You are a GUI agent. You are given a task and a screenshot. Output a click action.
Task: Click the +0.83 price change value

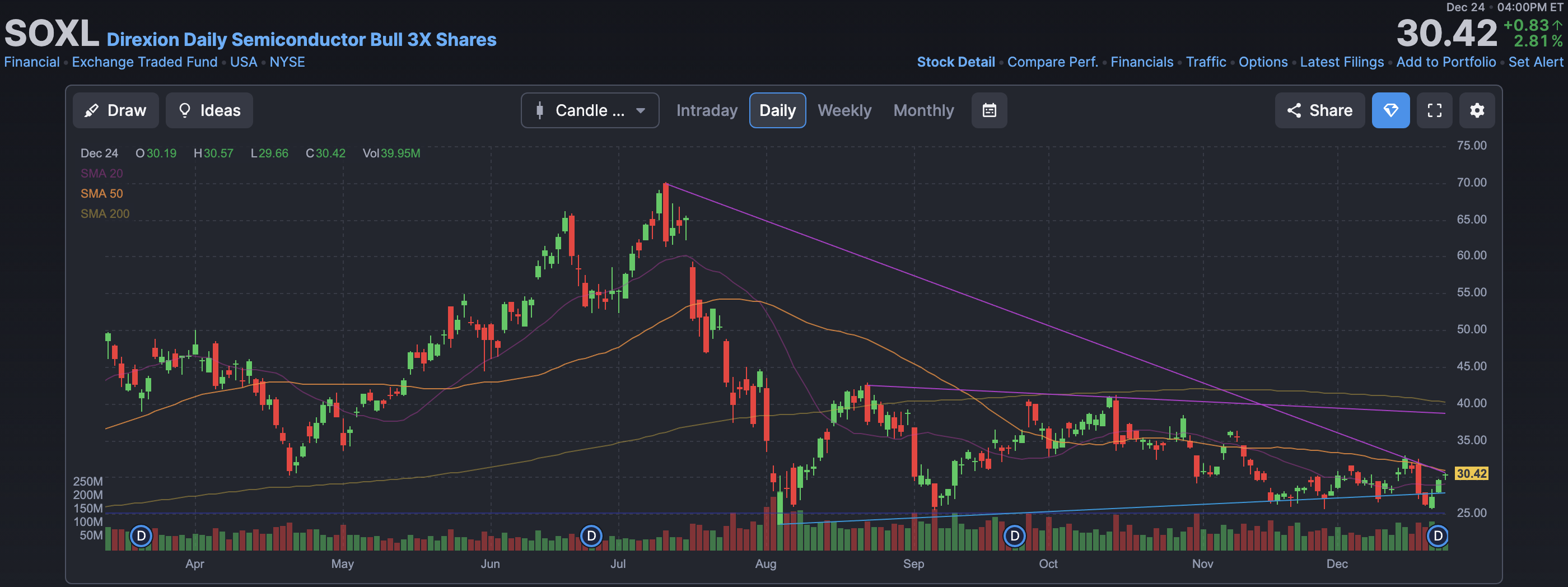(1526, 25)
